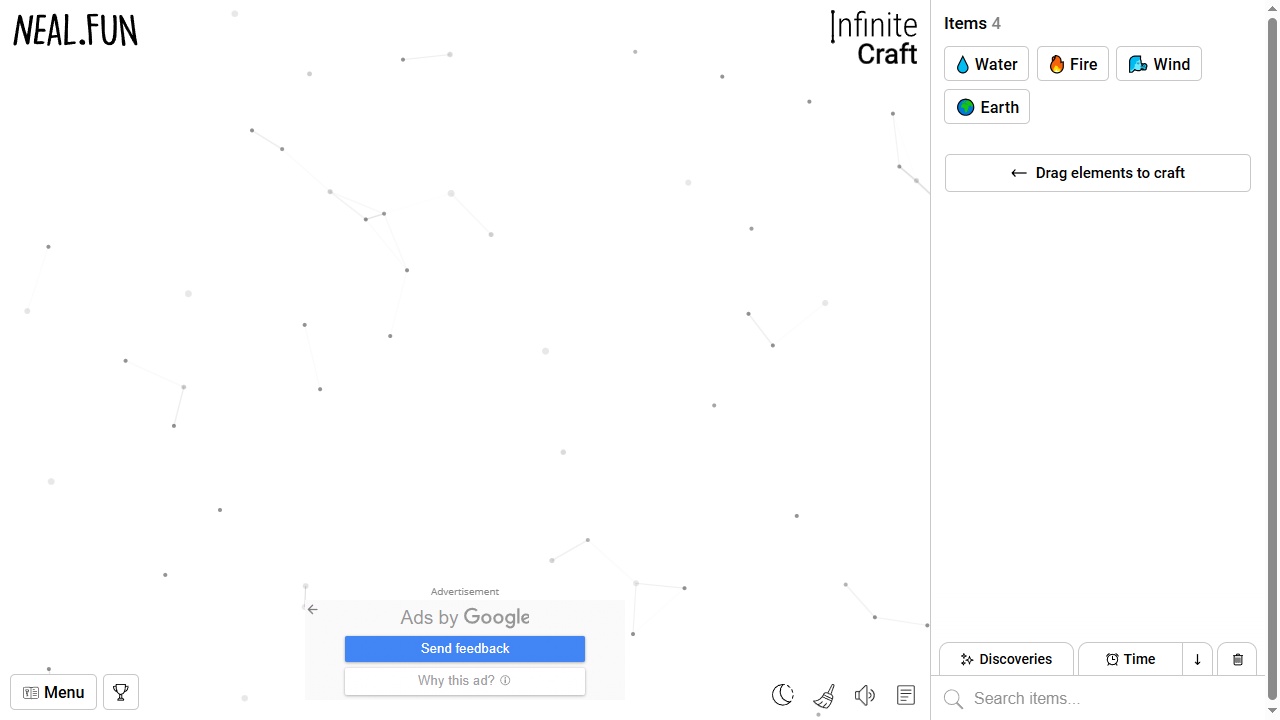Open the notes page icon
This screenshot has height=720, width=1280.
pyautogui.click(x=906, y=695)
